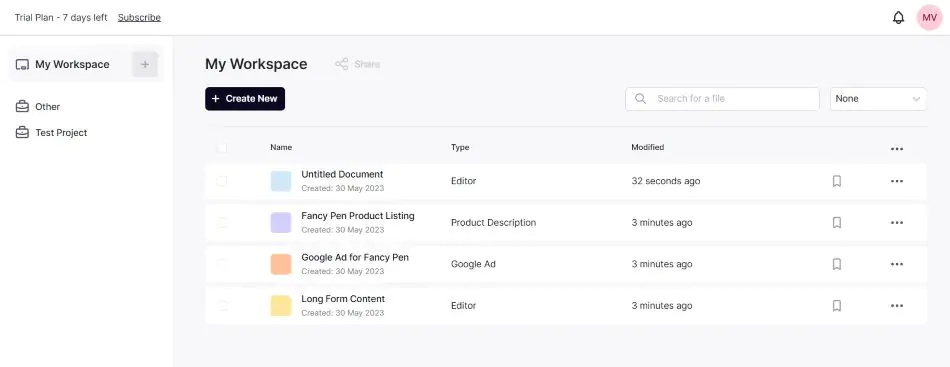Open the None filter dropdown
This screenshot has height=367, width=950.
coord(878,99)
